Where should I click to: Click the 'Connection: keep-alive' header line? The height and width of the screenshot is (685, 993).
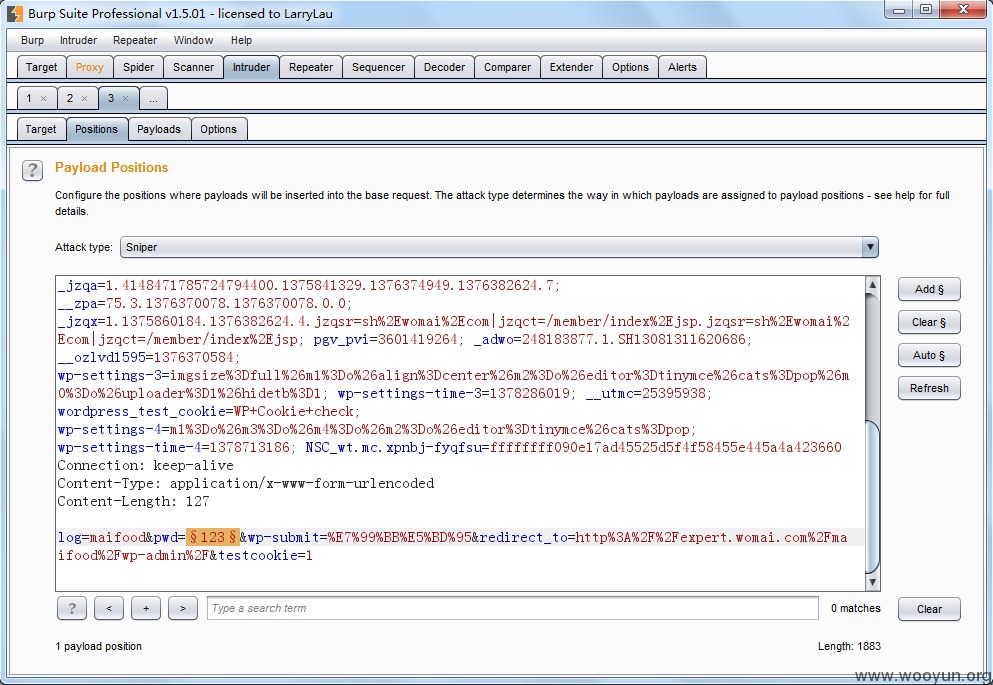145,465
